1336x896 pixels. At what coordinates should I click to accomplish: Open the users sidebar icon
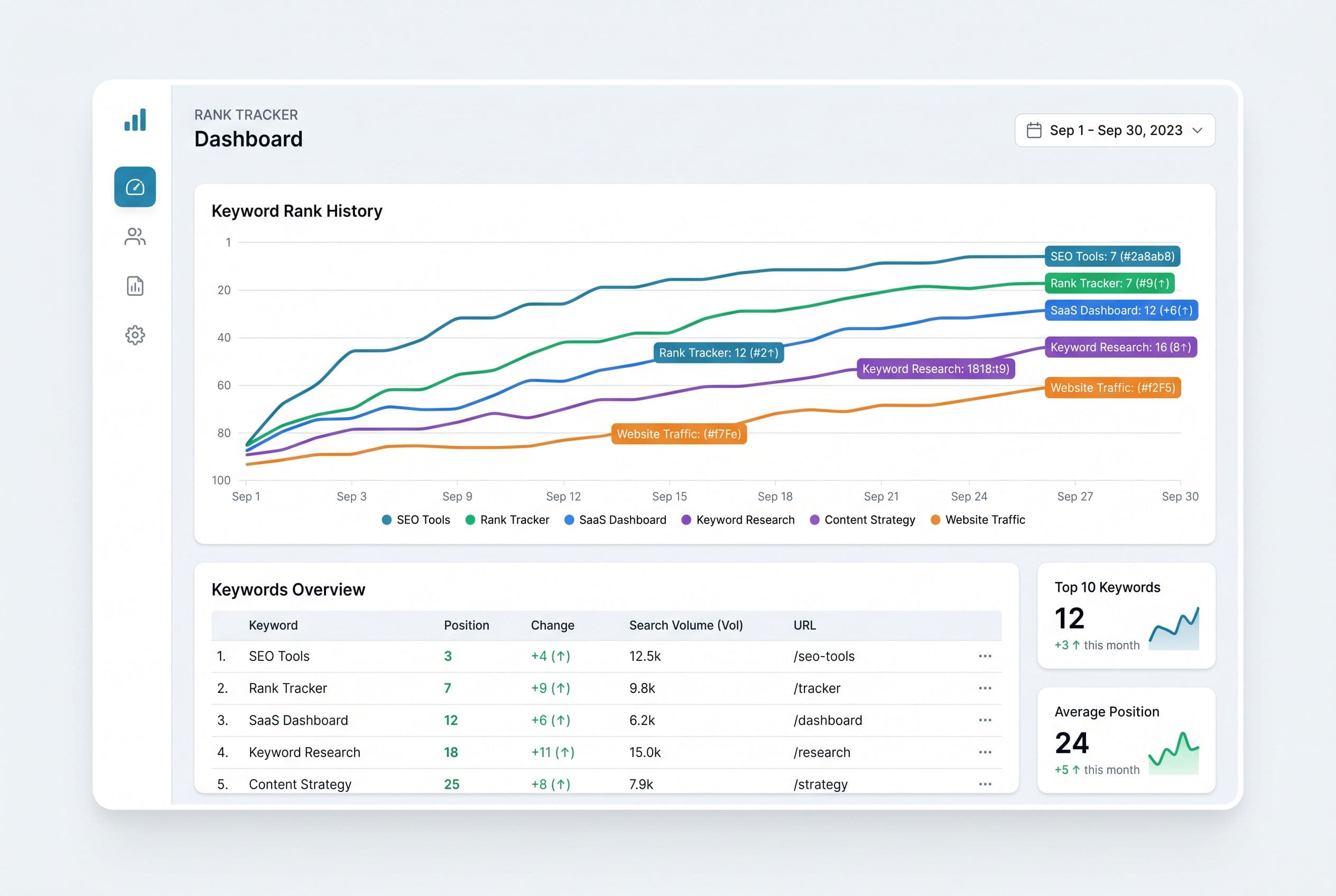135,237
